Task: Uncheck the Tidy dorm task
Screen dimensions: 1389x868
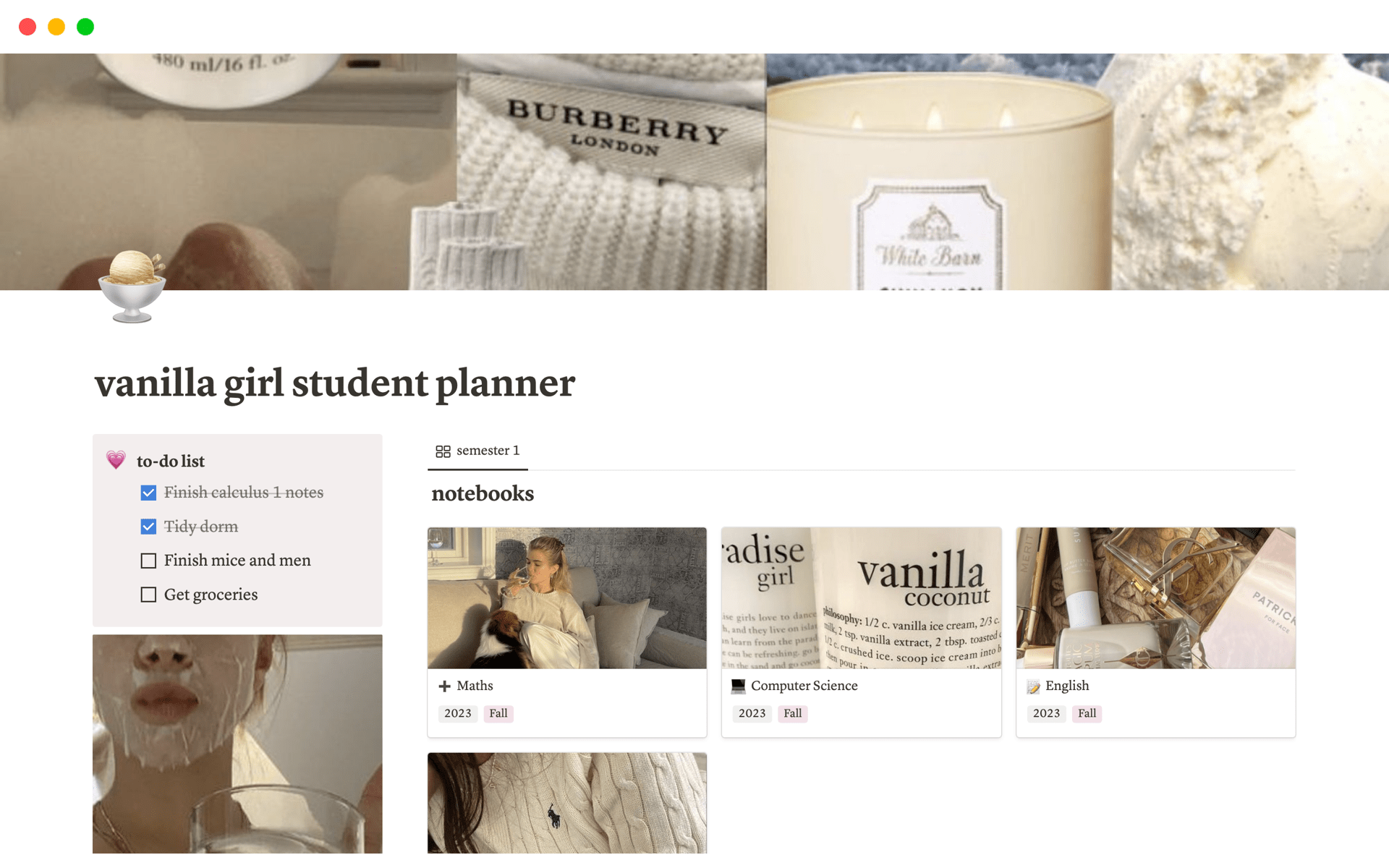Action: click(x=148, y=527)
